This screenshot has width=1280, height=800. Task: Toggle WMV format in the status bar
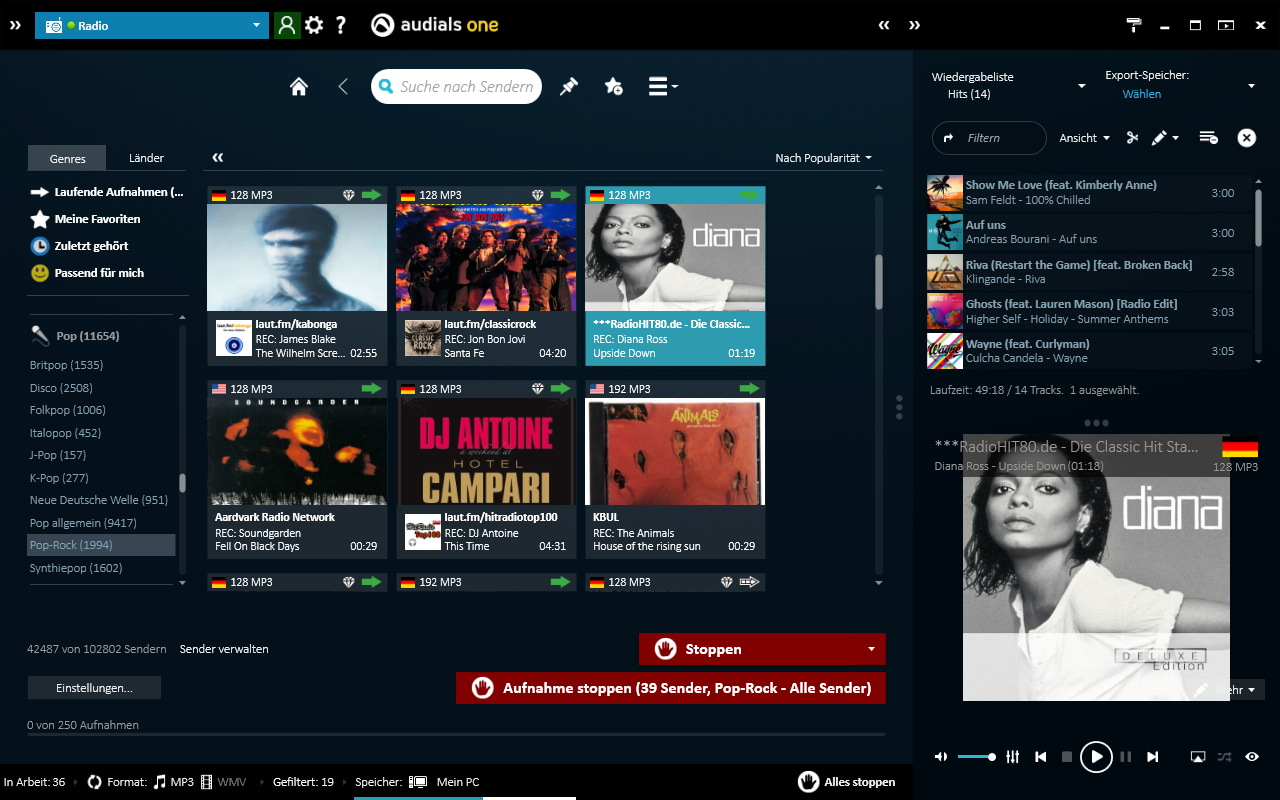pos(224,782)
